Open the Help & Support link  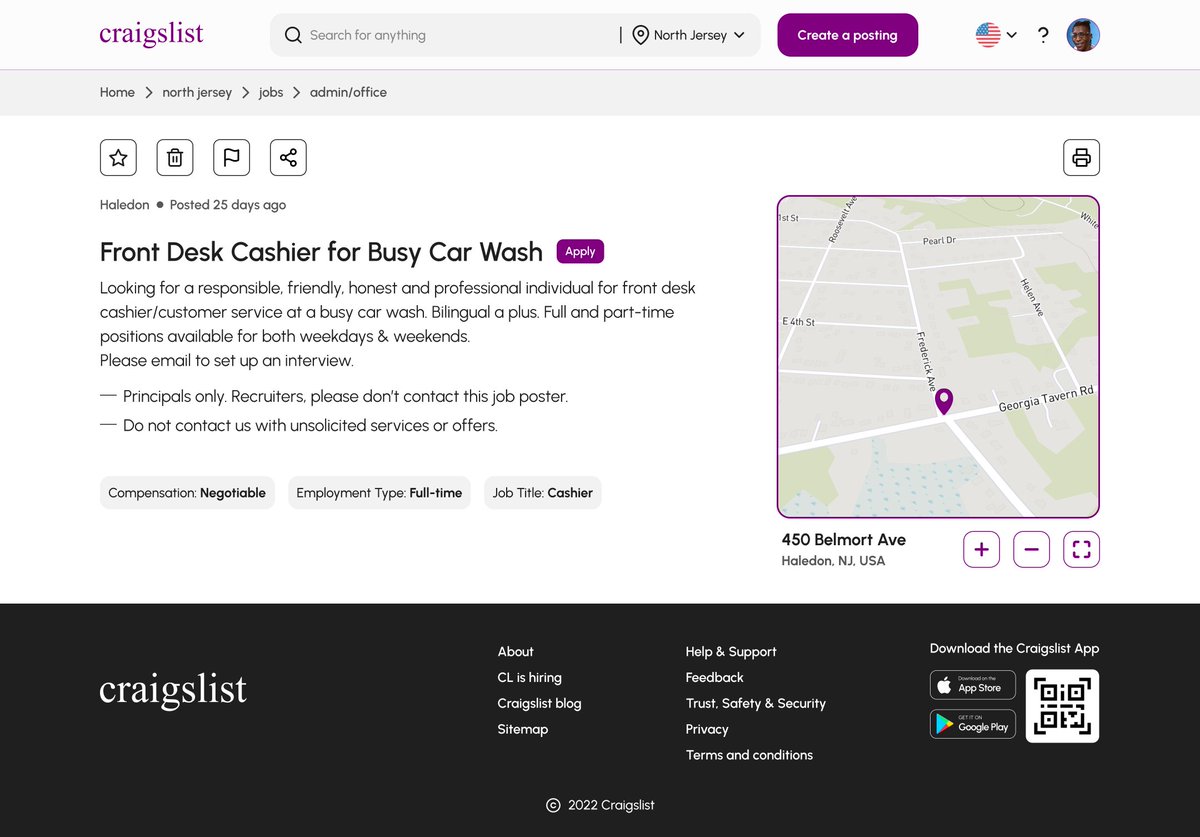pyautogui.click(x=731, y=651)
